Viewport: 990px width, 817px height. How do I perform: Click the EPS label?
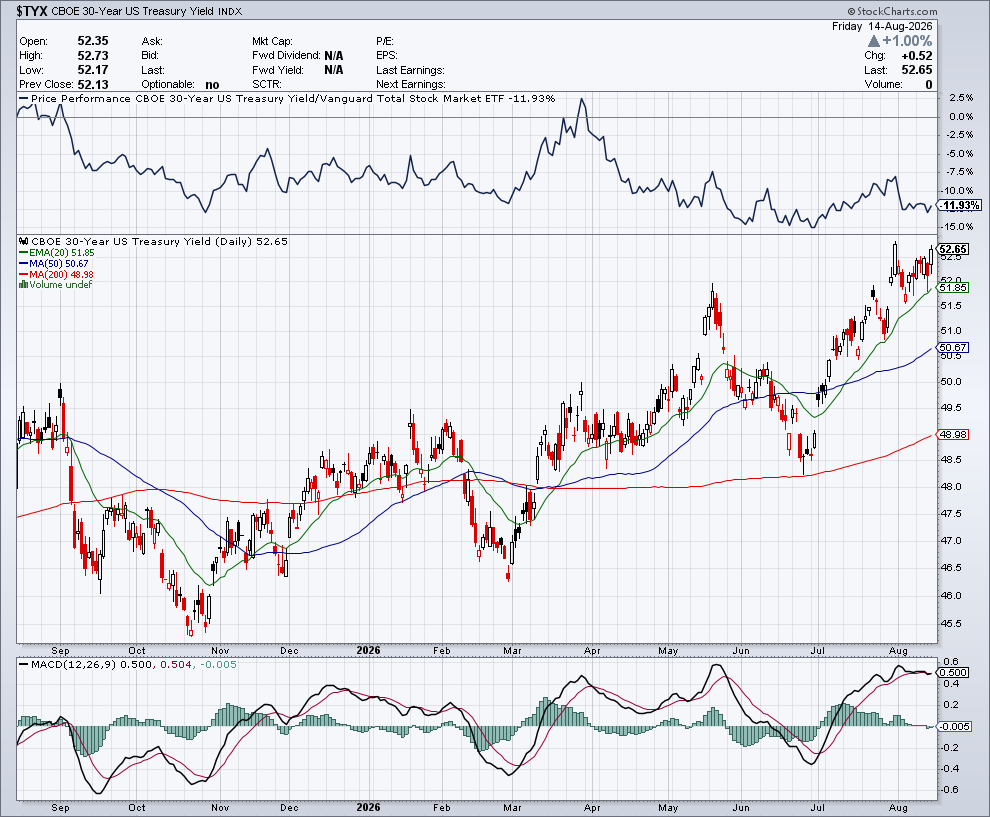coord(386,56)
